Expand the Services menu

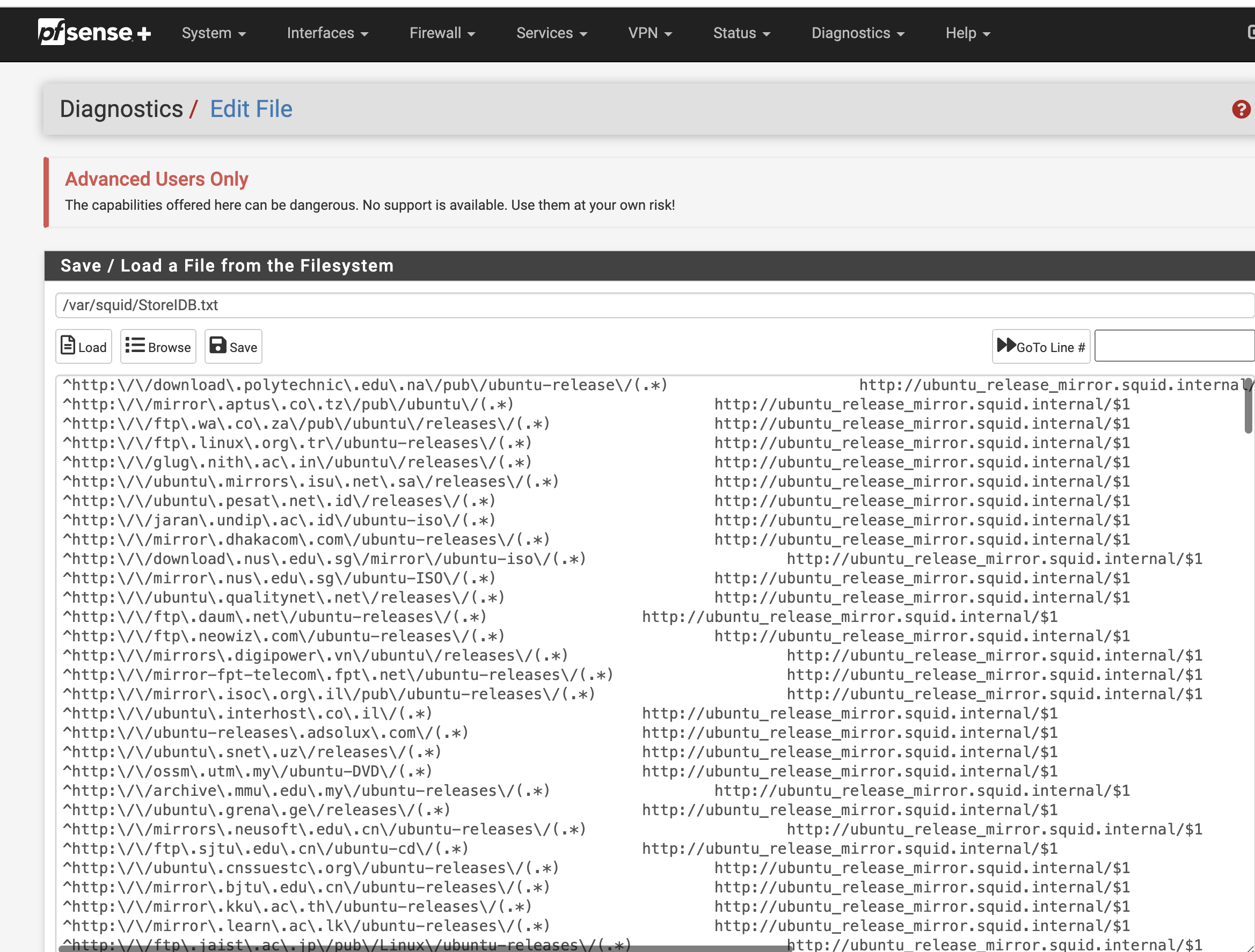[551, 33]
